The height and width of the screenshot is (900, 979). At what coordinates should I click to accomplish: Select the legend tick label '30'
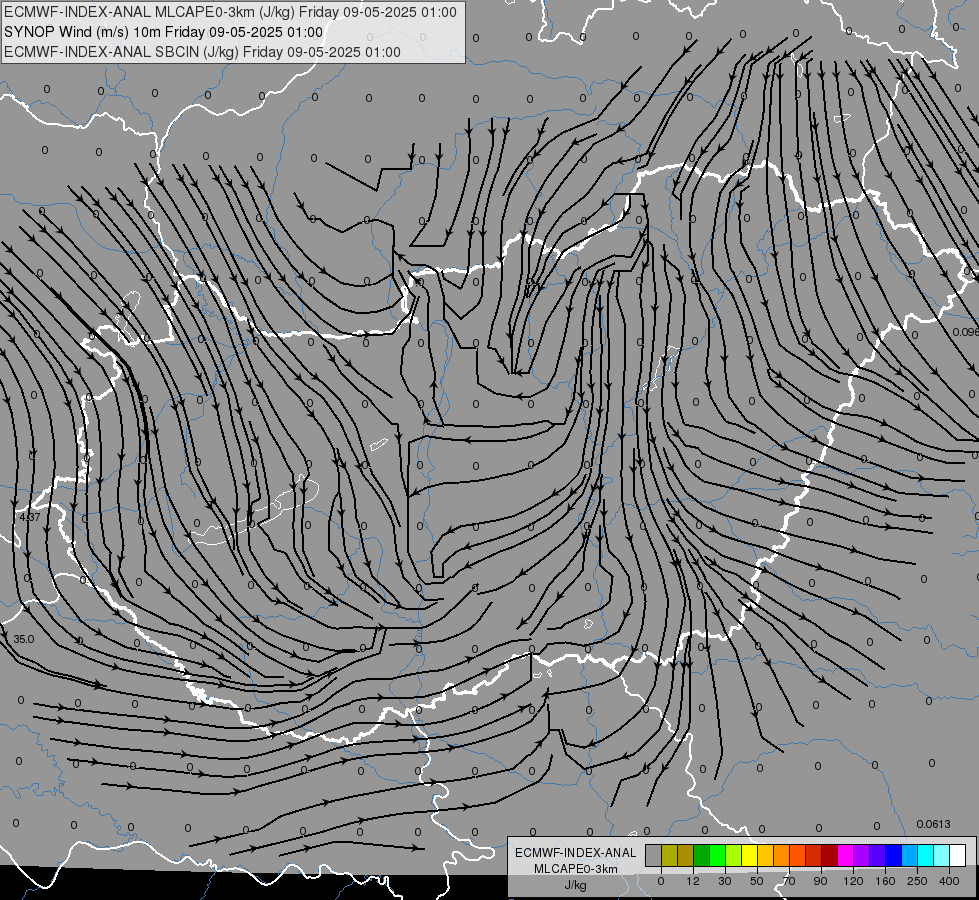point(725,881)
